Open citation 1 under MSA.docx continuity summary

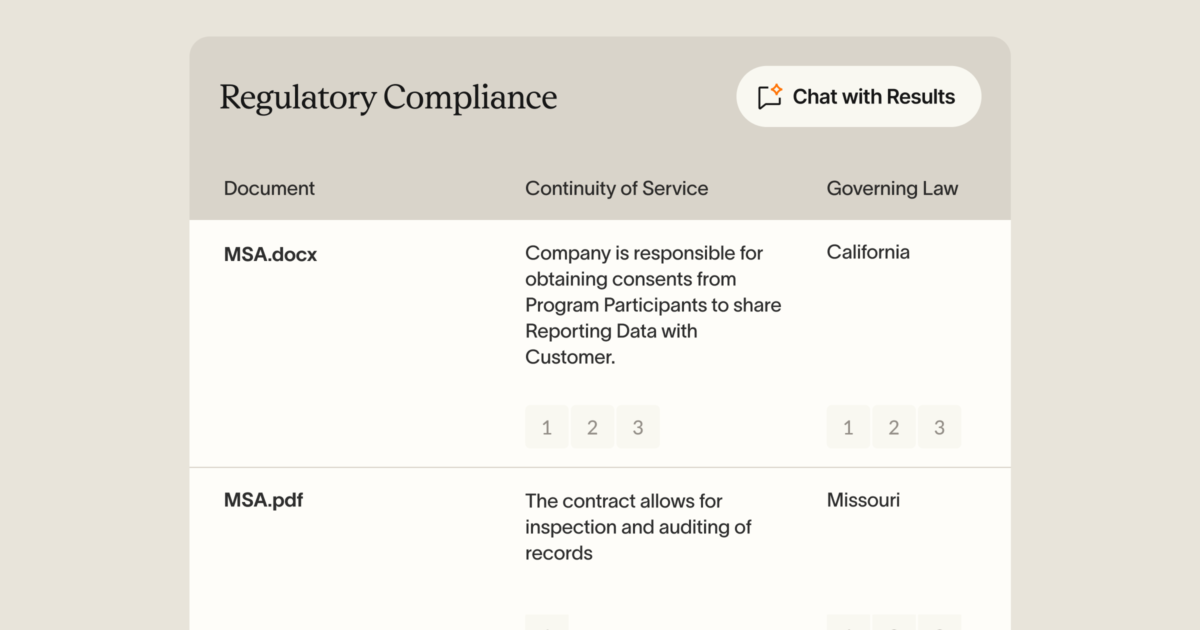(547, 427)
